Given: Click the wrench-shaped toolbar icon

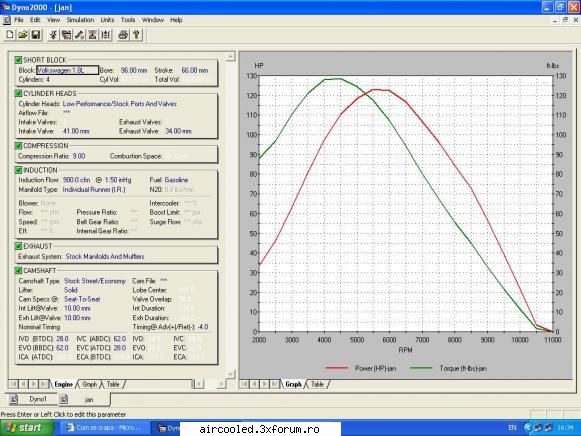Looking at the screenshot, I should point(79,35).
